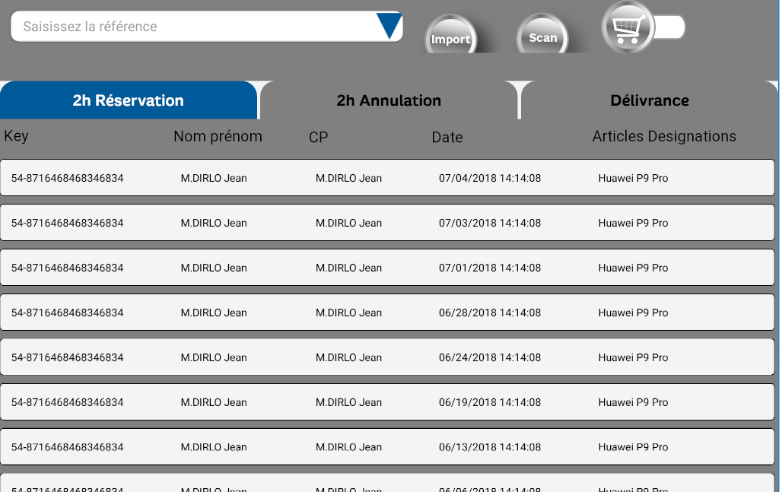Expand the reference dropdown arrow
This screenshot has width=780, height=492.
click(389, 26)
